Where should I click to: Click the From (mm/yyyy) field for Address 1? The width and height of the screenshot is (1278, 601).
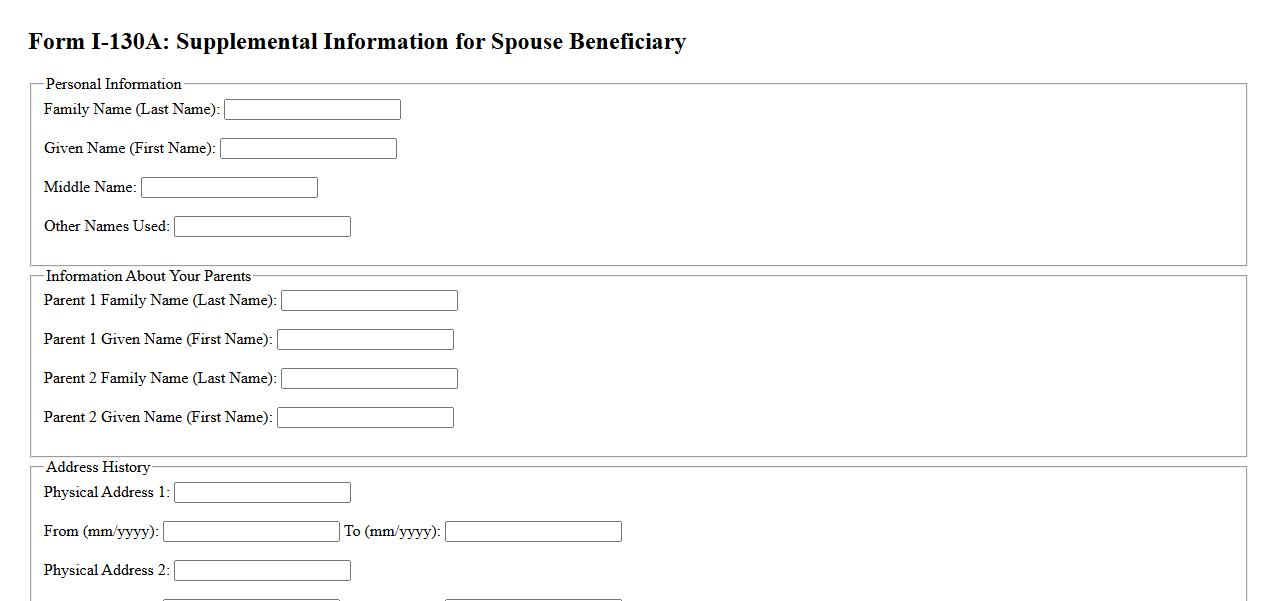click(x=251, y=532)
